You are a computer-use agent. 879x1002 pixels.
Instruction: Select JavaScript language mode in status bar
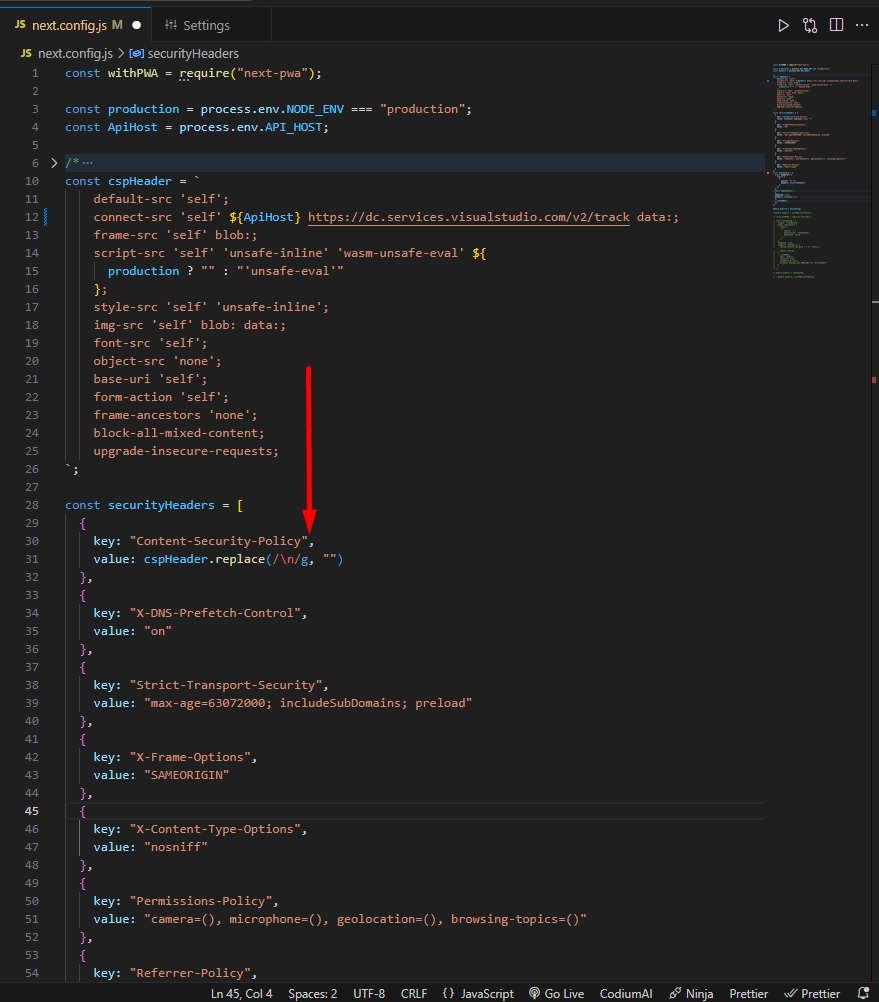[478, 993]
